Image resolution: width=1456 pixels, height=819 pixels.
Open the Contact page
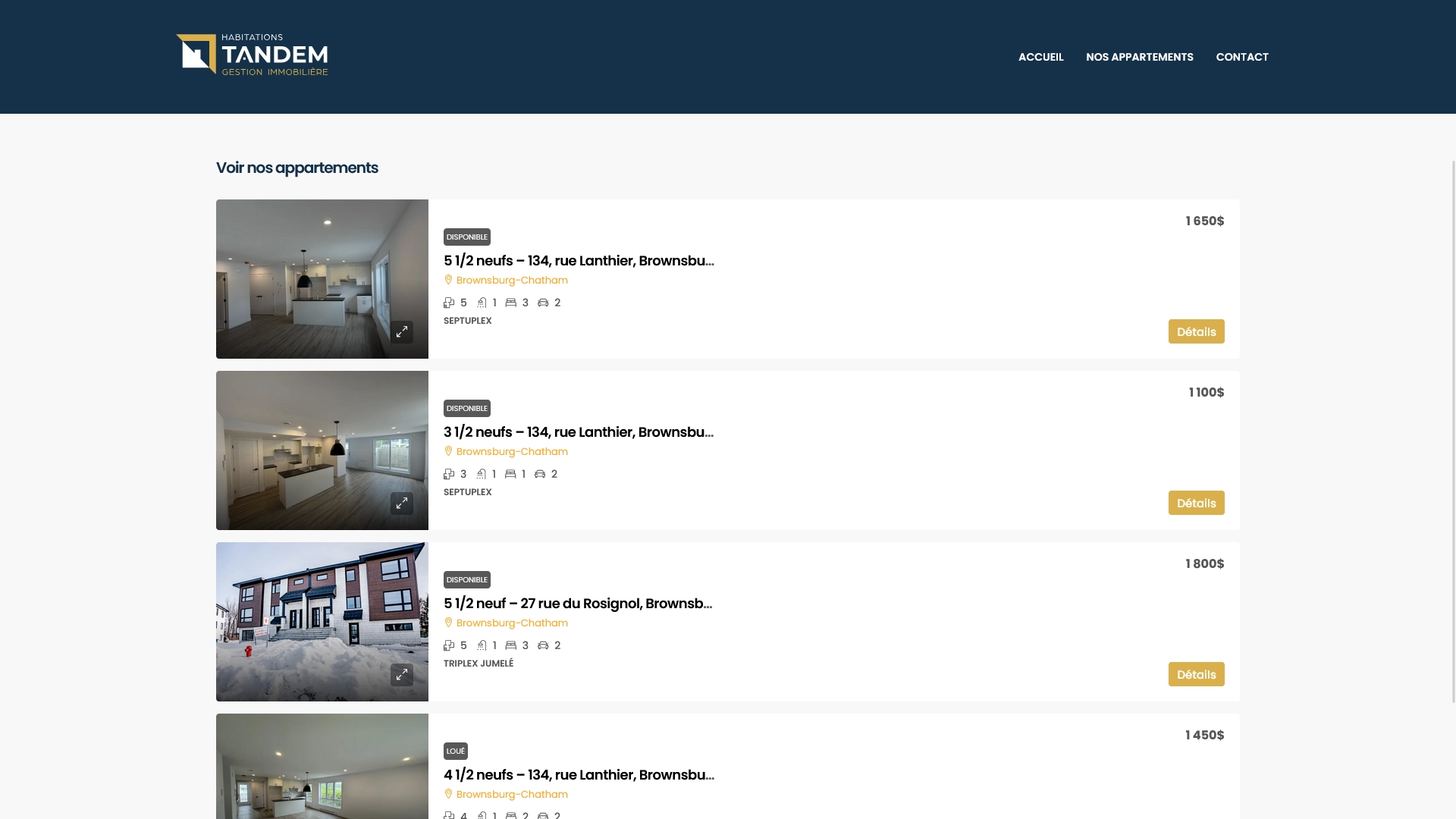(x=1241, y=57)
